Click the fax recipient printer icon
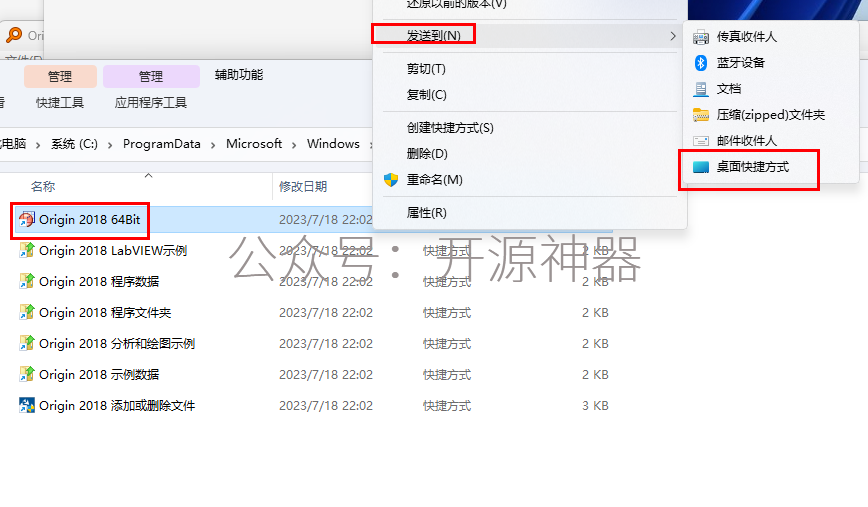This screenshot has height=507, width=868. pos(701,37)
